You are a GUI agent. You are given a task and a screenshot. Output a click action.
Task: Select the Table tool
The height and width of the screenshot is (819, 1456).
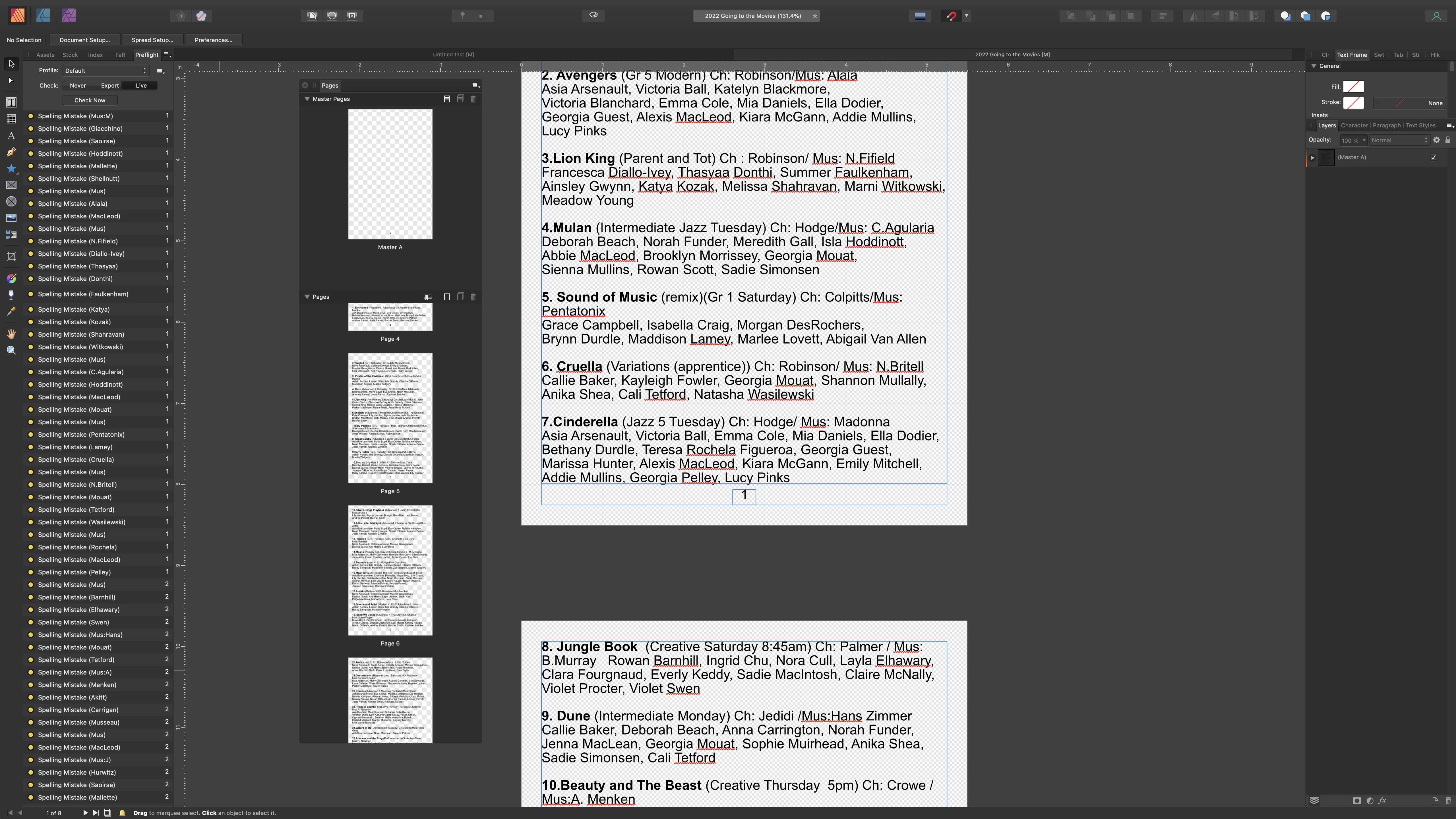[11, 119]
